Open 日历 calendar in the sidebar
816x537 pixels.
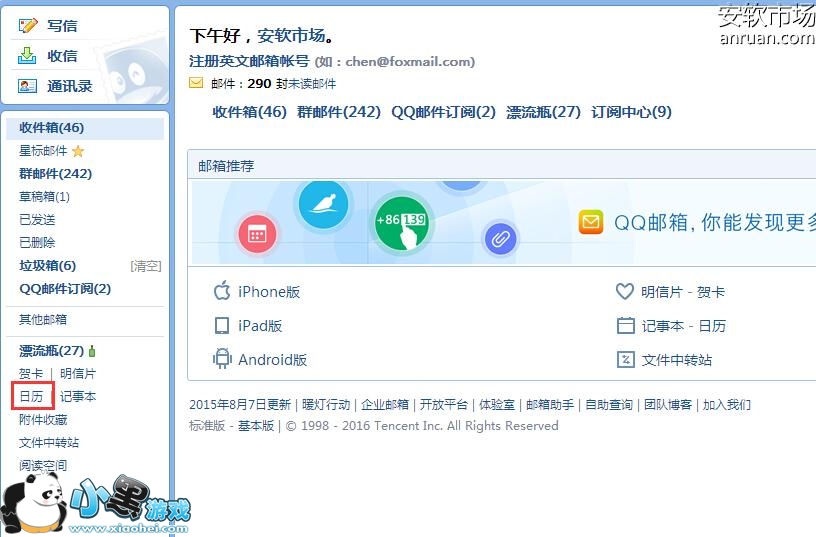pyautogui.click(x=31, y=397)
